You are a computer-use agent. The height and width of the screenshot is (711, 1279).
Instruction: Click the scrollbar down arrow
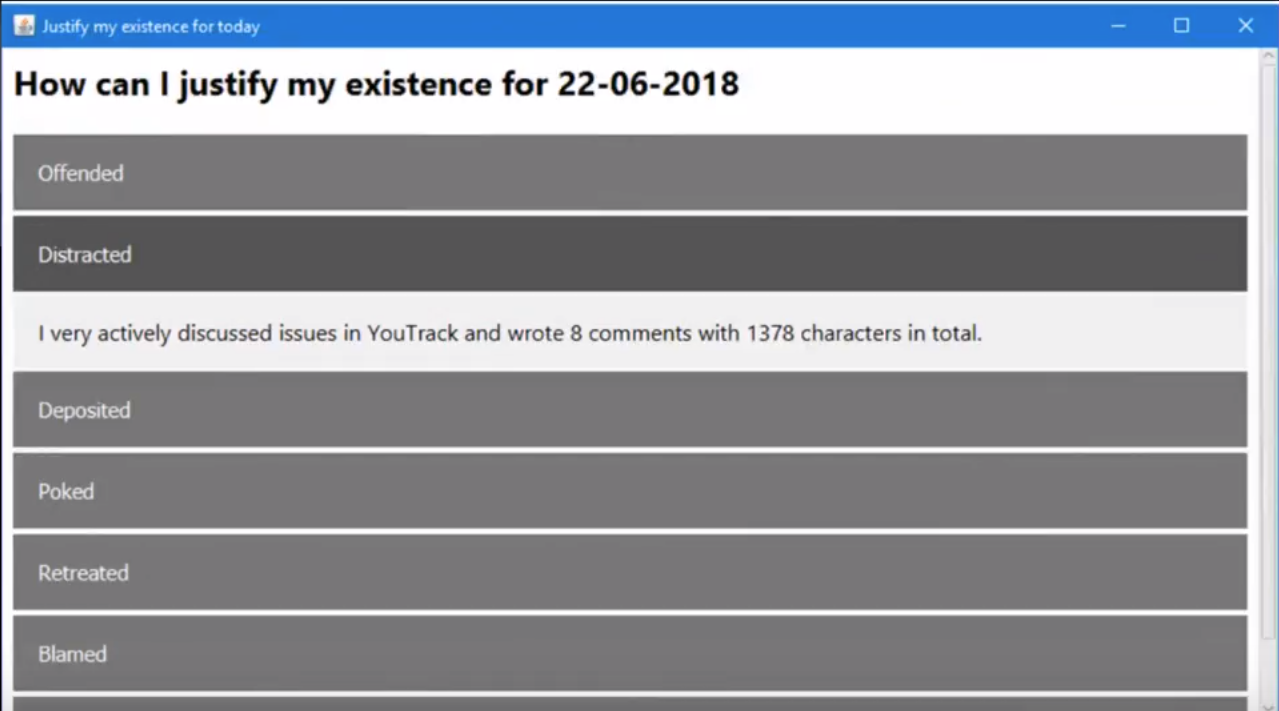[x=1268, y=705]
